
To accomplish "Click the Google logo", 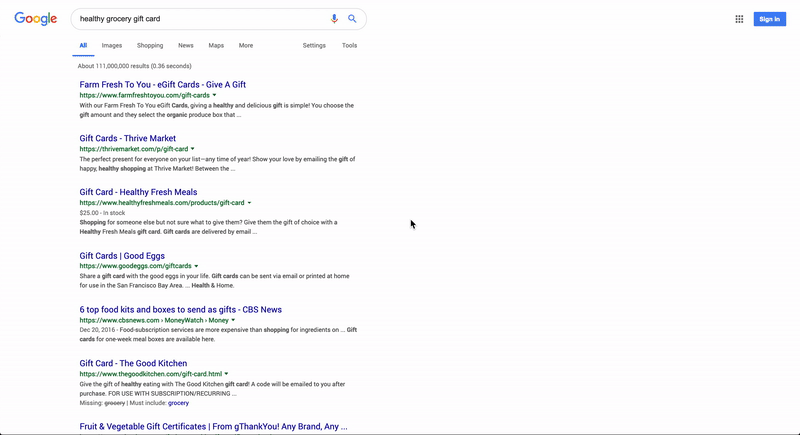I will point(36,19).
